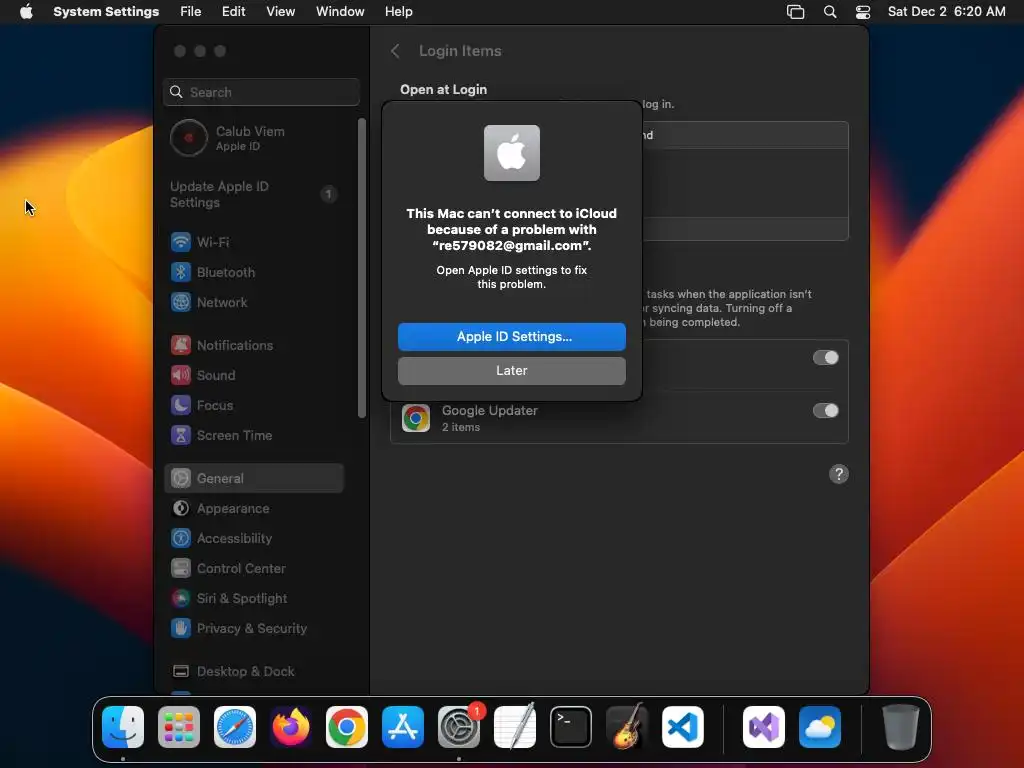
Task: Open TextEdit from the Dock
Action: (x=515, y=727)
